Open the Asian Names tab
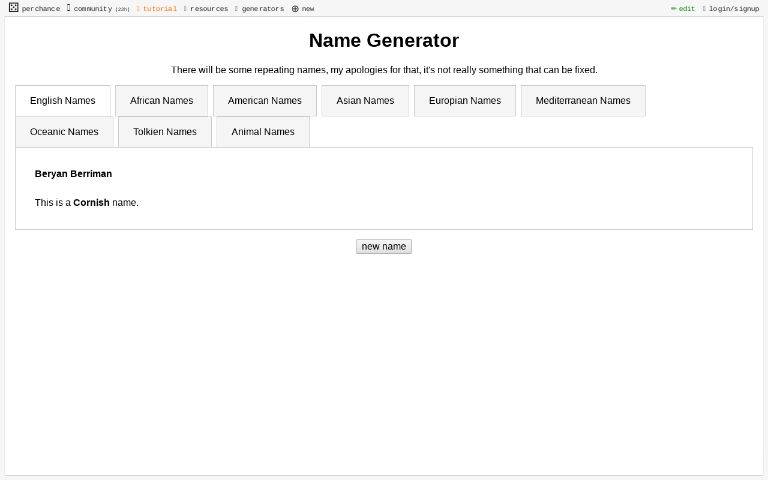This screenshot has height=480, width=768. (365, 101)
